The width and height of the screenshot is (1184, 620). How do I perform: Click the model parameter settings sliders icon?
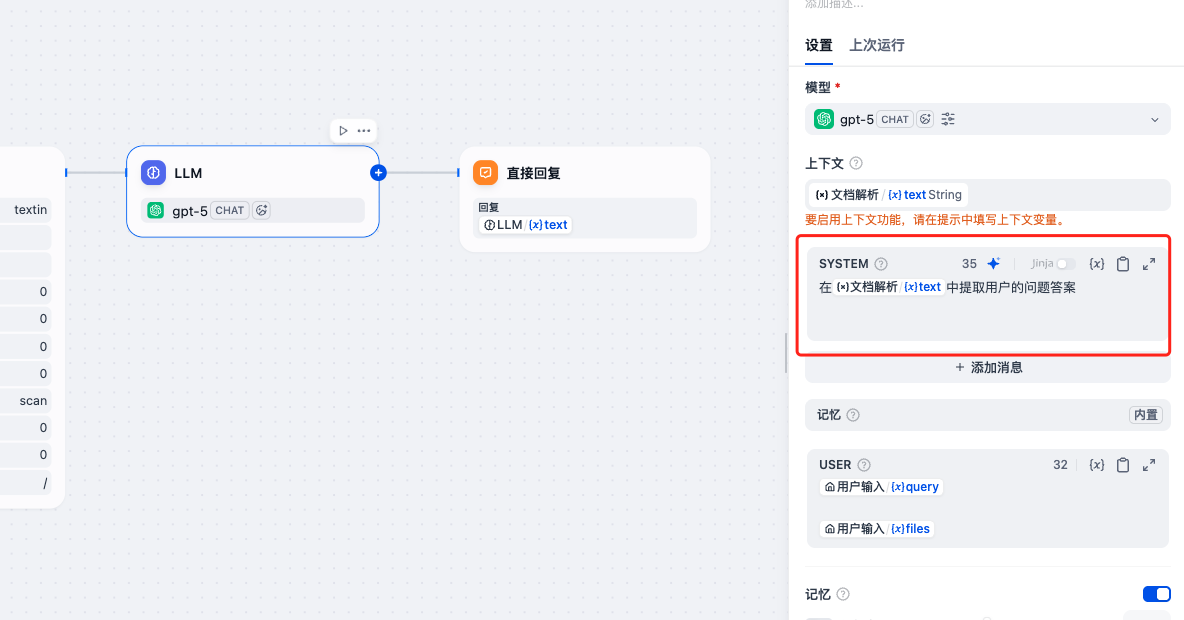coord(947,118)
